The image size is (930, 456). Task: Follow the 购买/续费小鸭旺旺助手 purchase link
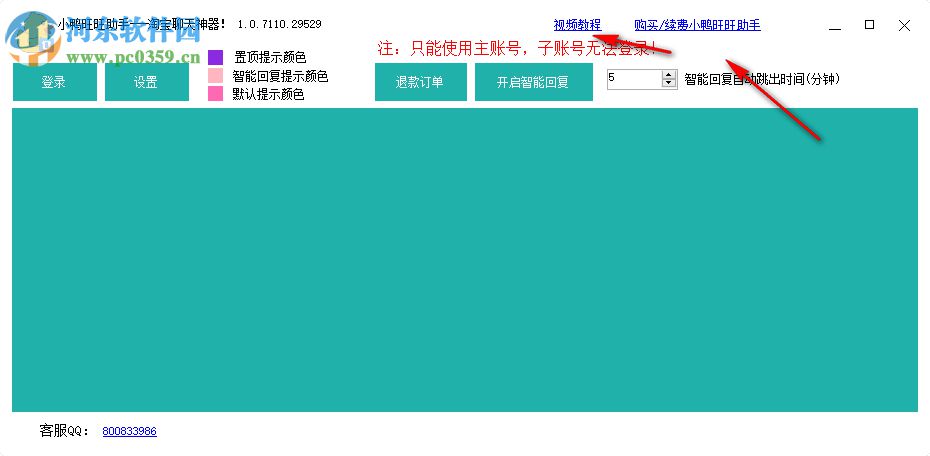click(x=698, y=25)
